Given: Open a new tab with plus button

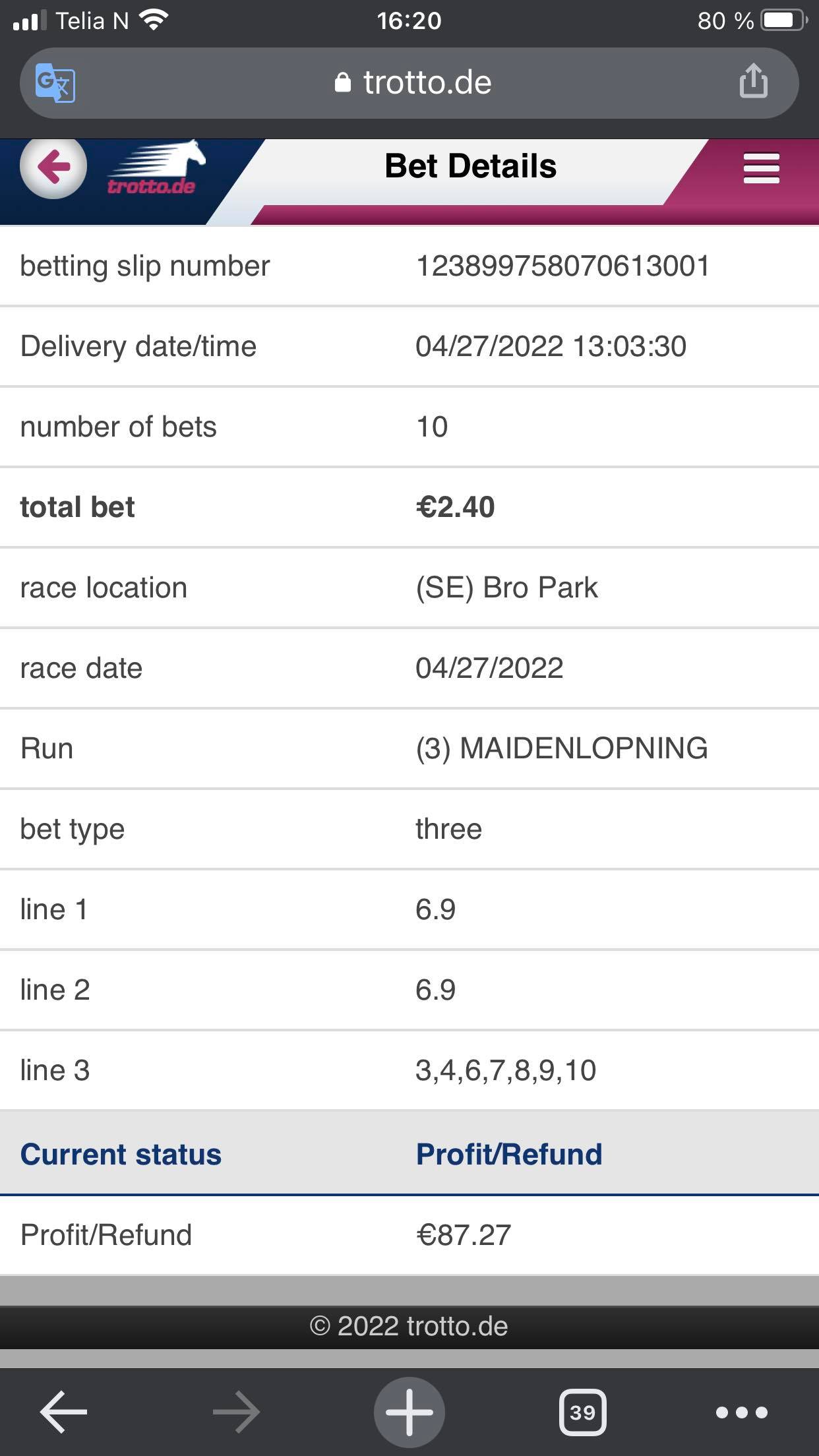Looking at the screenshot, I should pos(409,1412).
